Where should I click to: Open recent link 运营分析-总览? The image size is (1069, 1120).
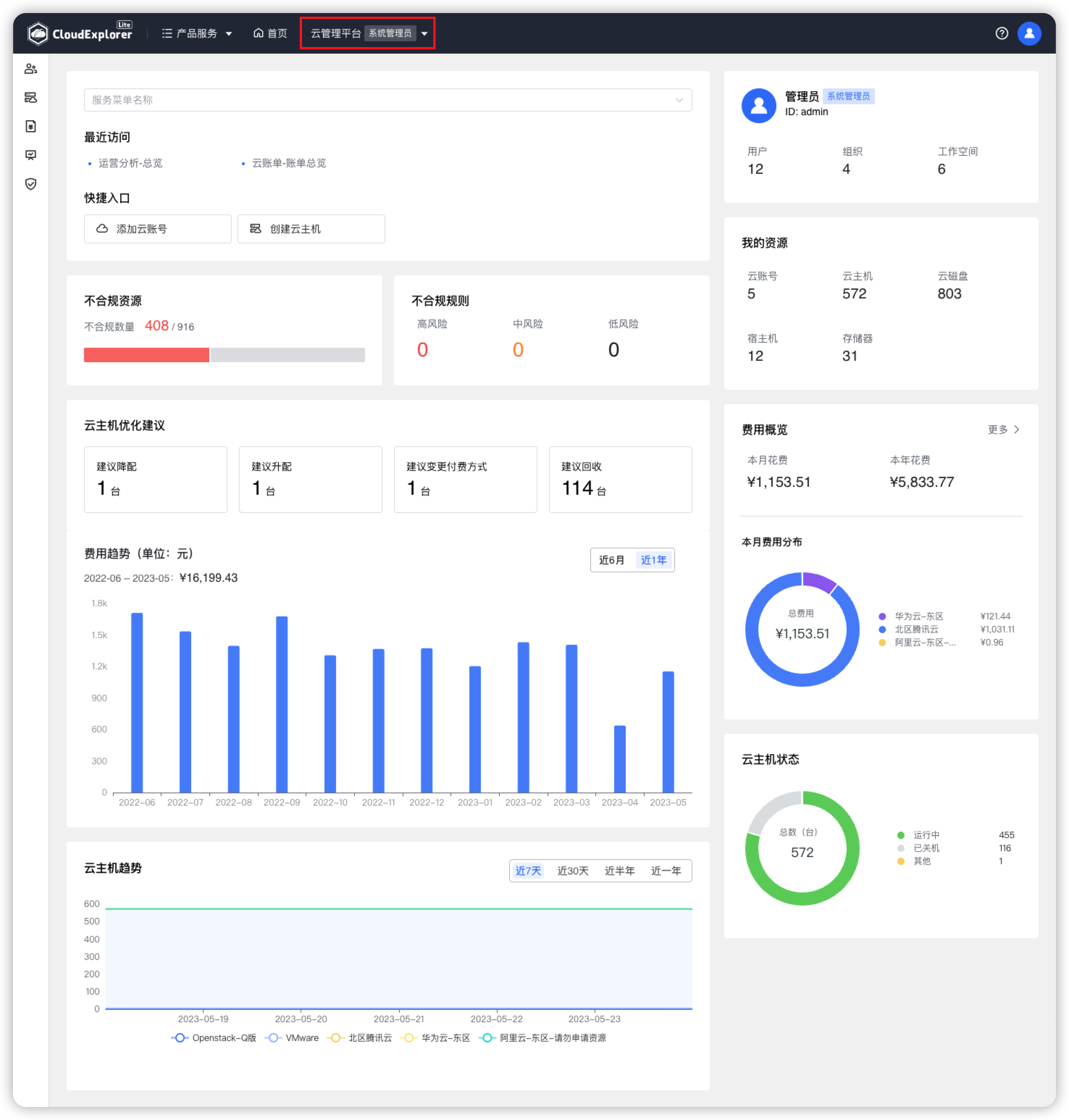pos(130,163)
